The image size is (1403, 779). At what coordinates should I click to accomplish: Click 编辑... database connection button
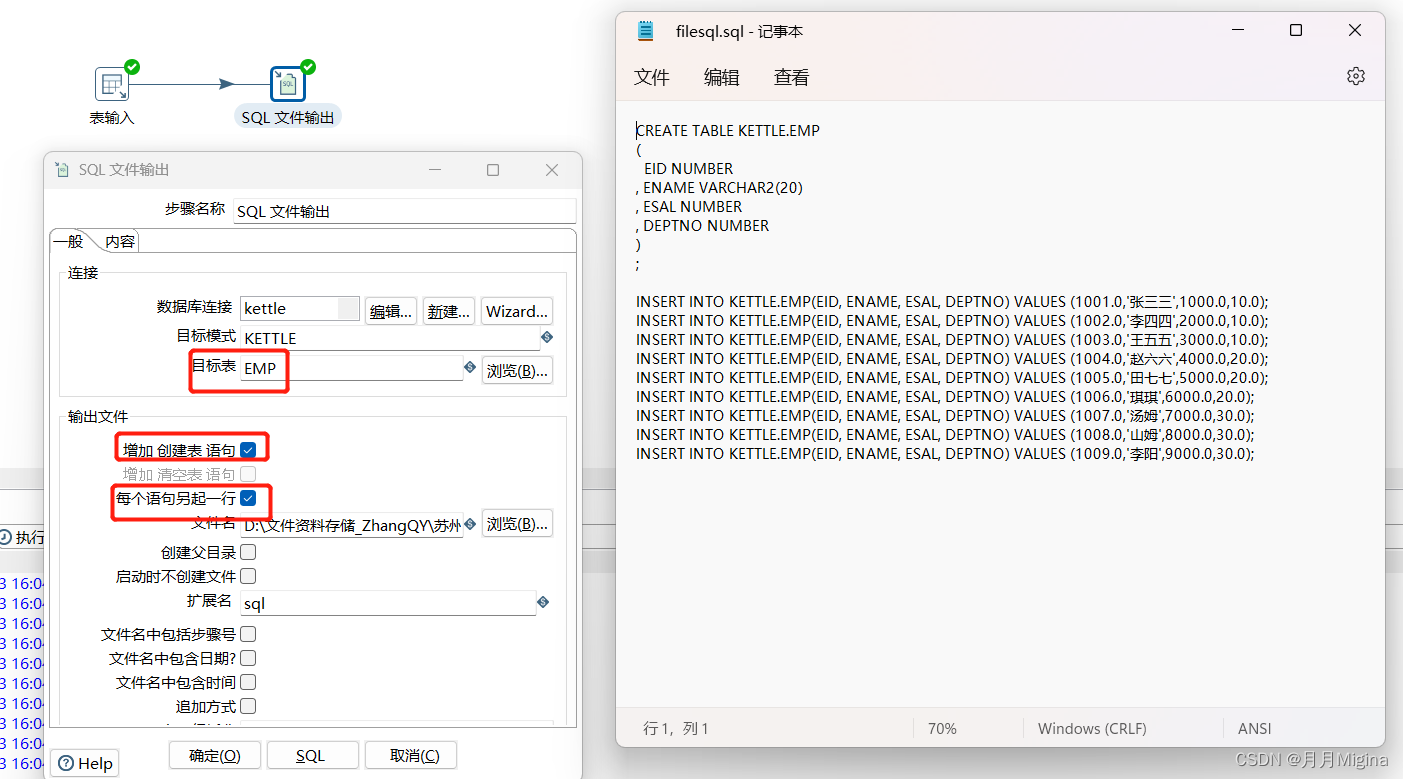tap(391, 311)
